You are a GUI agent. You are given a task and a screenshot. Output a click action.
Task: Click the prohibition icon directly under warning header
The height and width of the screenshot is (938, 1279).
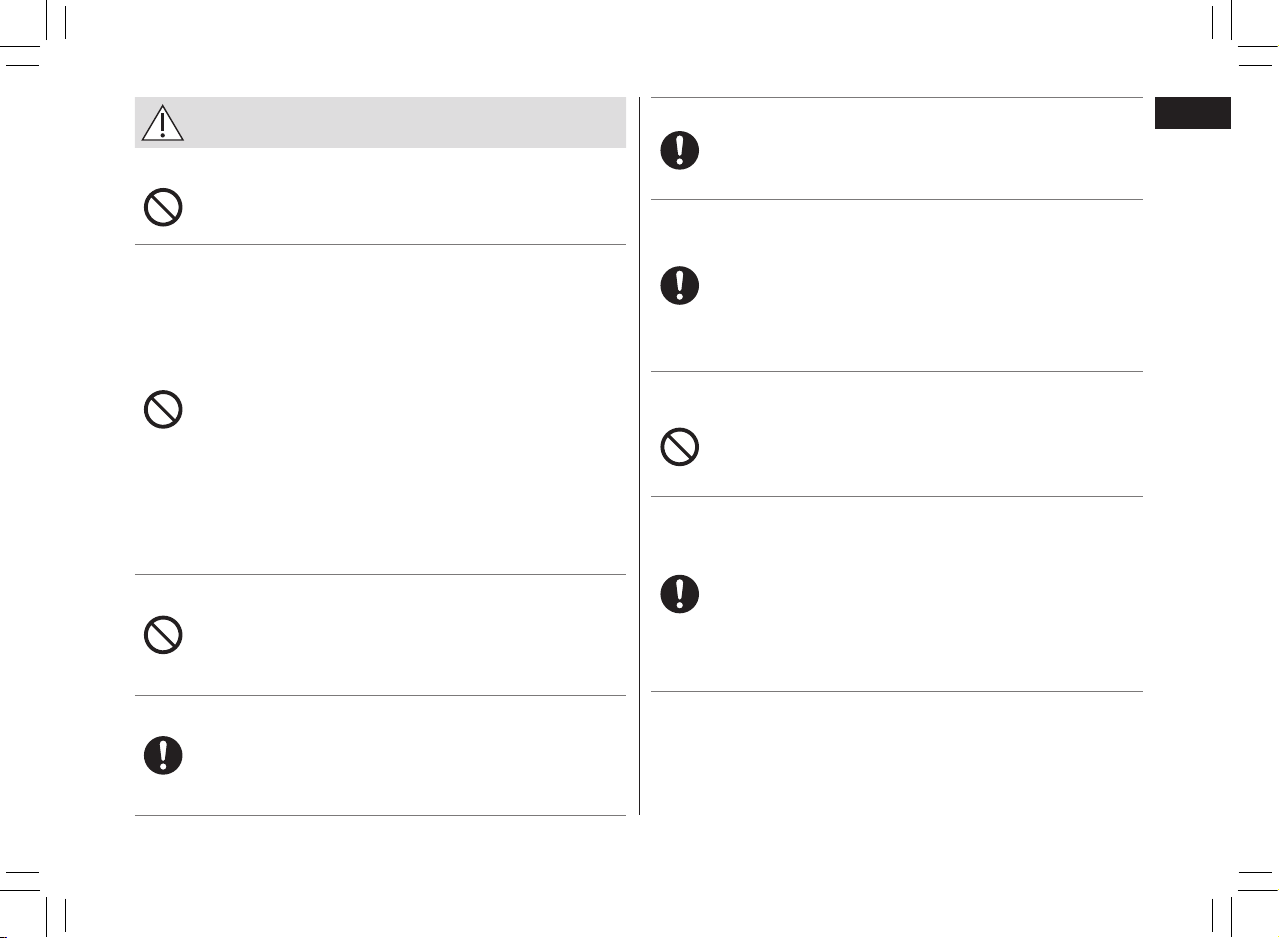click(x=163, y=207)
